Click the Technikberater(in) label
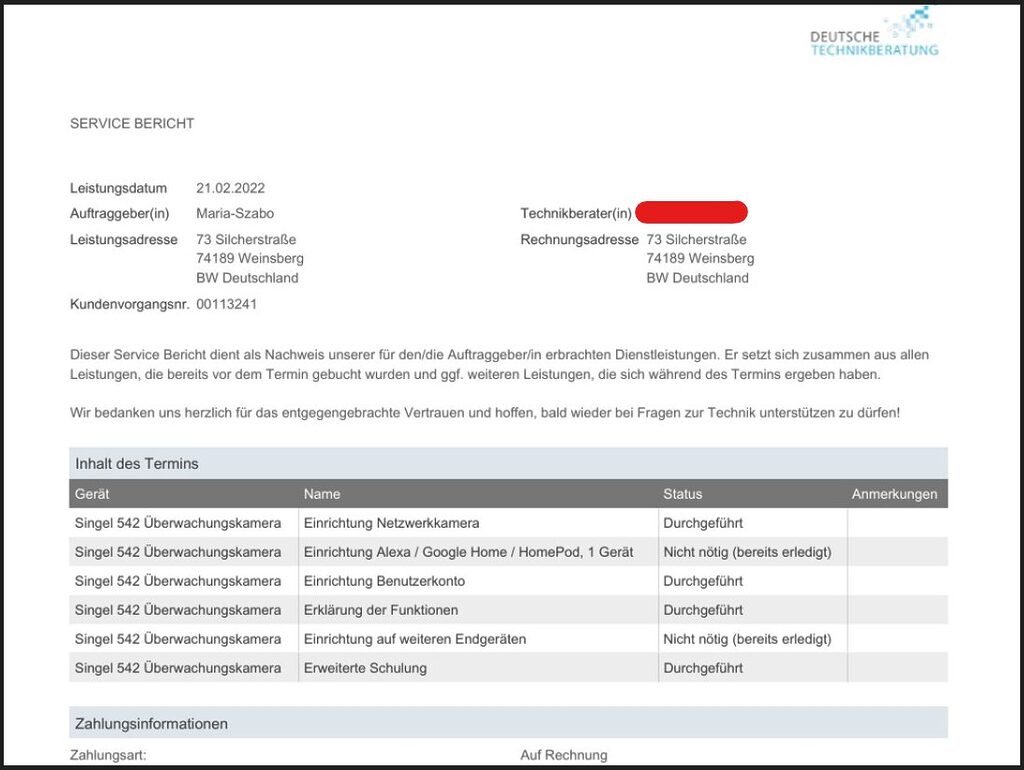Screen dimensions: 1024x770 coord(576,214)
